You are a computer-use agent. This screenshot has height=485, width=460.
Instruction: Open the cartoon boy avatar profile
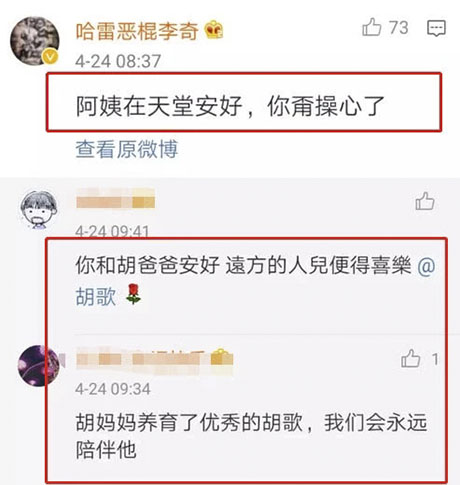point(38,210)
